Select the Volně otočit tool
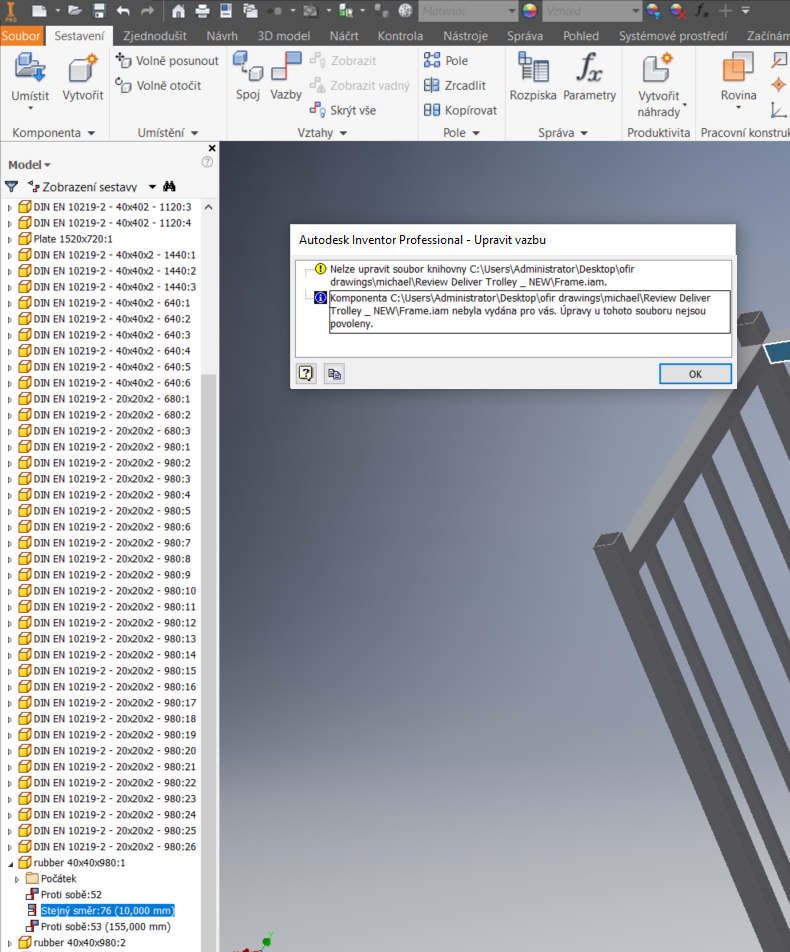The image size is (790, 952). click(x=158, y=86)
